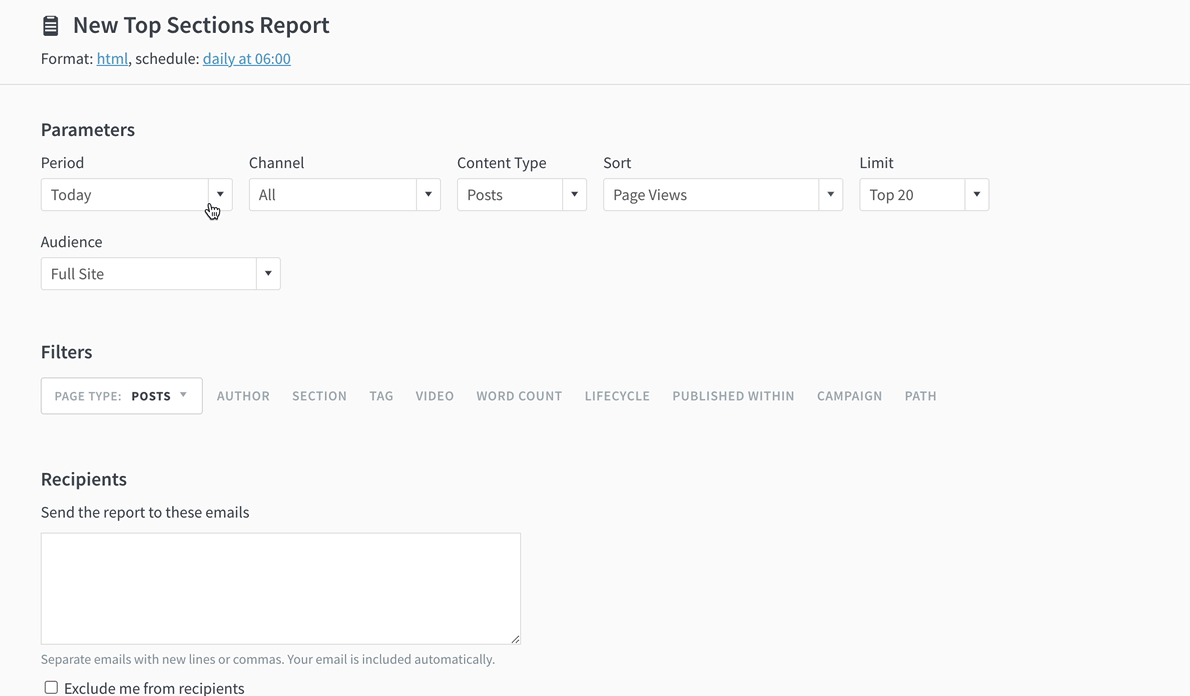Click the recipients email text area

click(281, 589)
